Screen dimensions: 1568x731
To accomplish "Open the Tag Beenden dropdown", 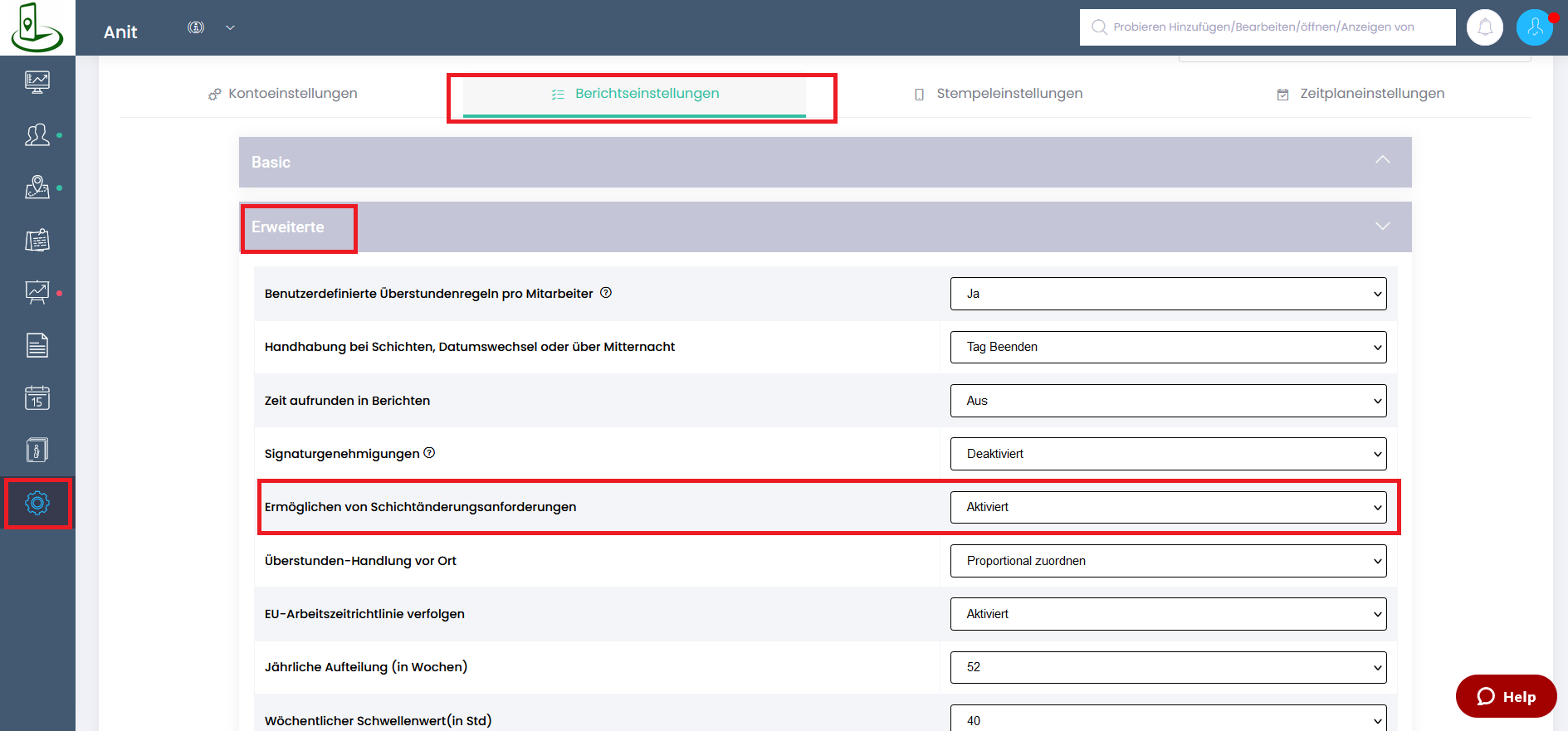I will [x=1168, y=347].
